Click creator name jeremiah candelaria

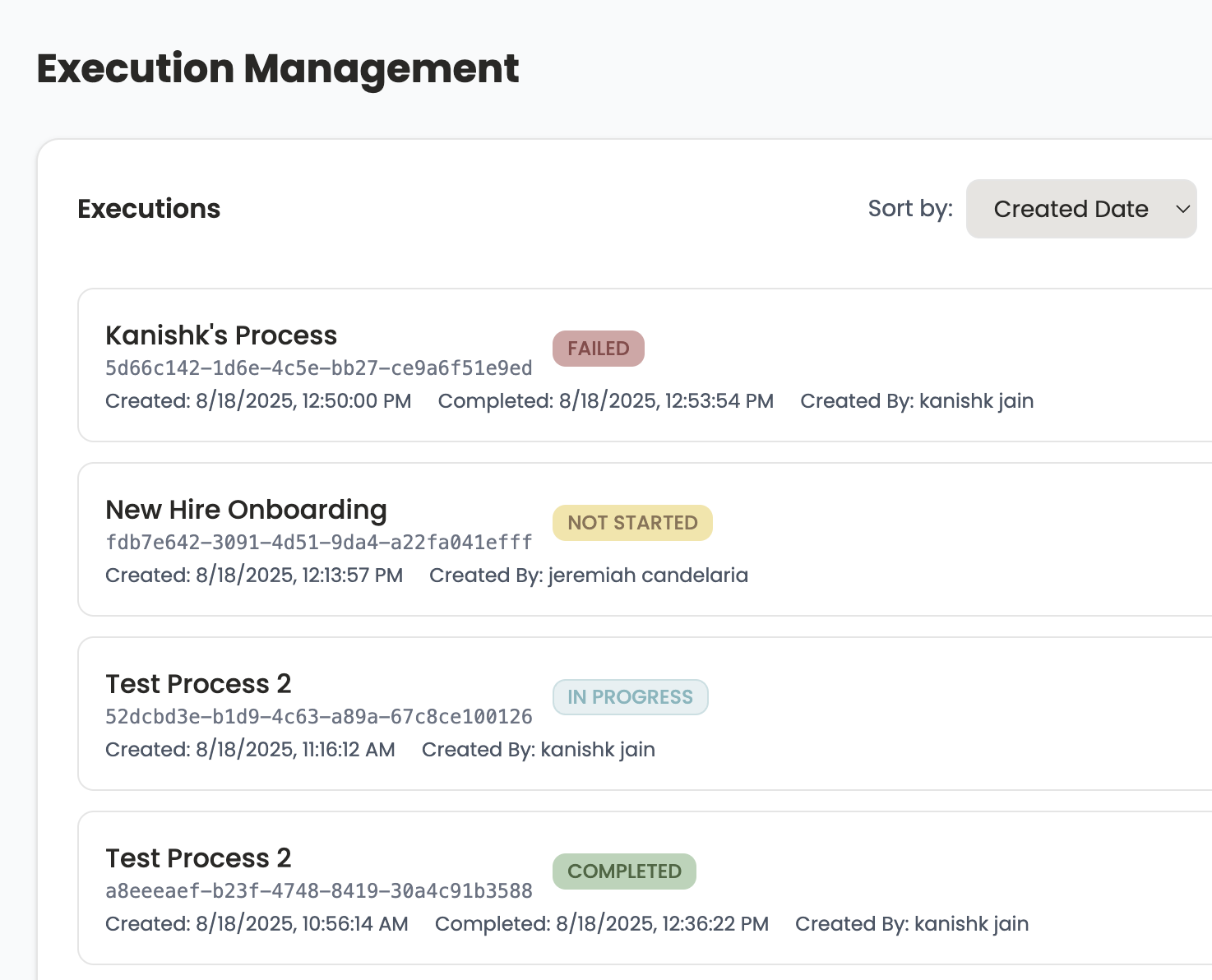pyautogui.click(x=649, y=575)
